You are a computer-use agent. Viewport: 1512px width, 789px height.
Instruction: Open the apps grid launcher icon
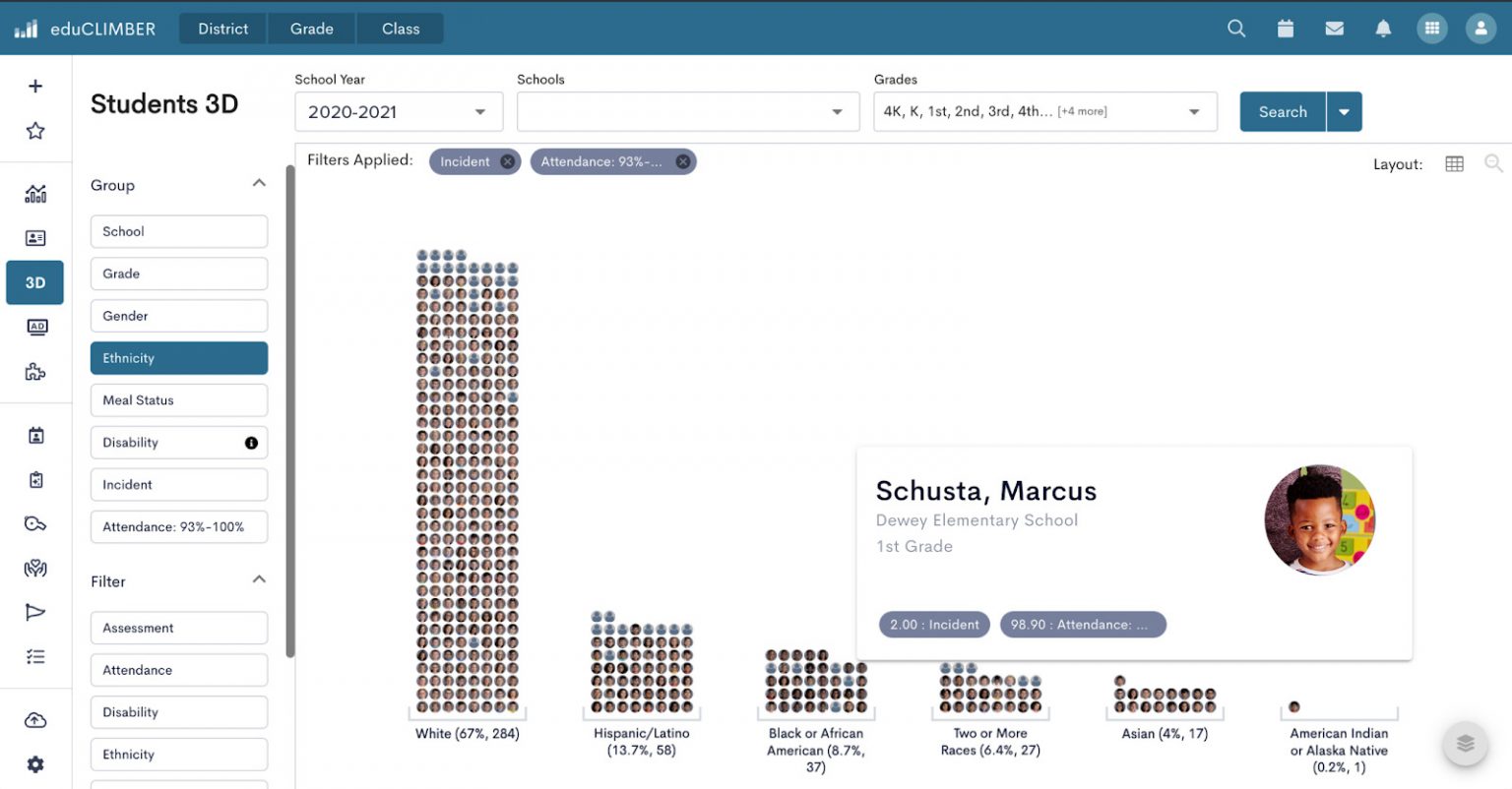[1432, 29]
